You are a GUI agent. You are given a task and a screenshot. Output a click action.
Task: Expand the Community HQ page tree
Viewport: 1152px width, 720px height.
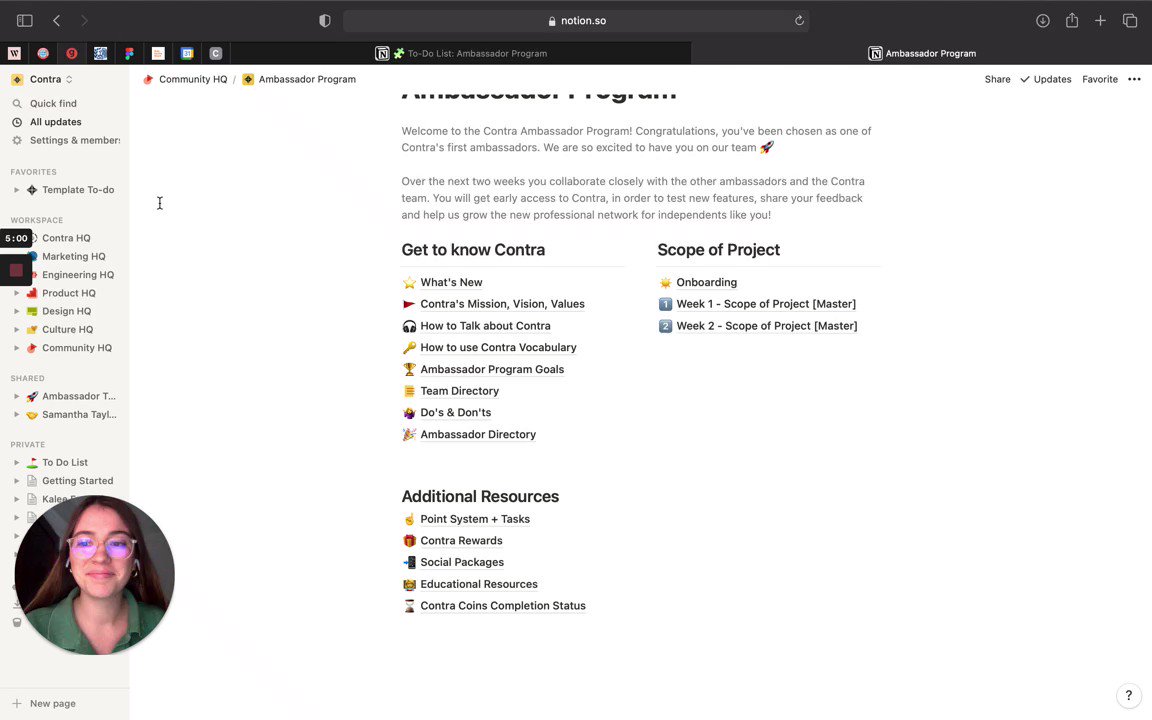pos(16,348)
